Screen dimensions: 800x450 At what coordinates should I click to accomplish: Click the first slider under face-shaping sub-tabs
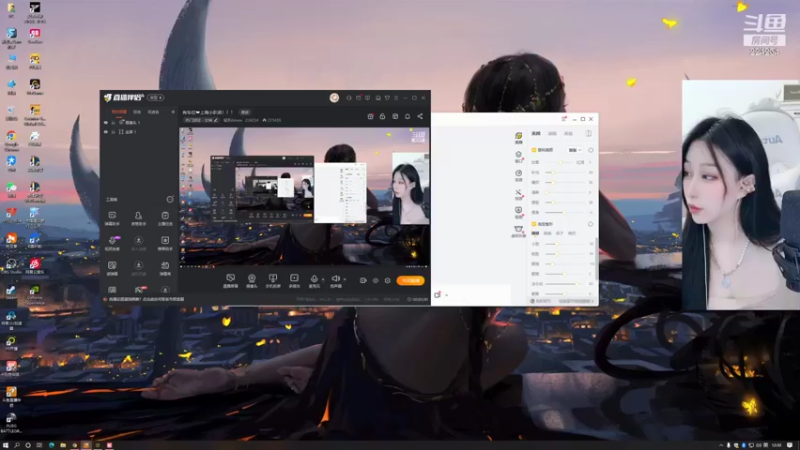[x=564, y=244]
